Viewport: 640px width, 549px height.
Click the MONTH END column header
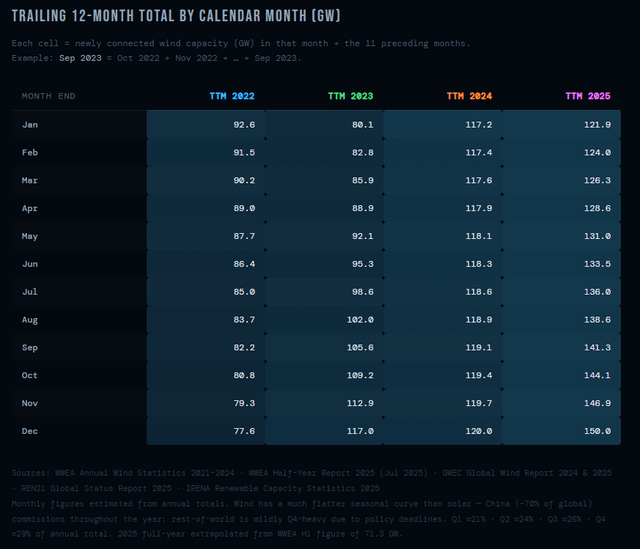pos(49,96)
